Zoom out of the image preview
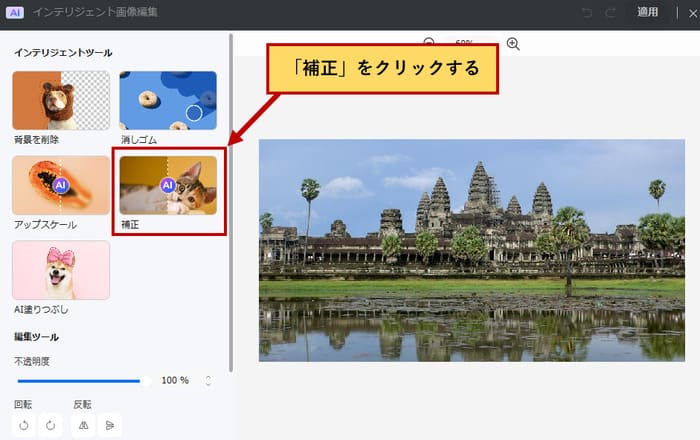The height and width of the screenshot is (440, 700). 429,42
